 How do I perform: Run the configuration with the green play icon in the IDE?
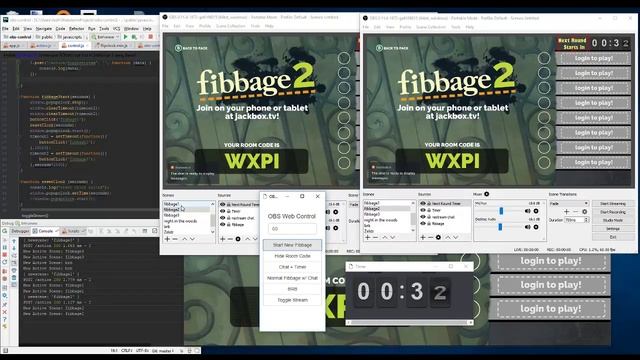[126, 37]
